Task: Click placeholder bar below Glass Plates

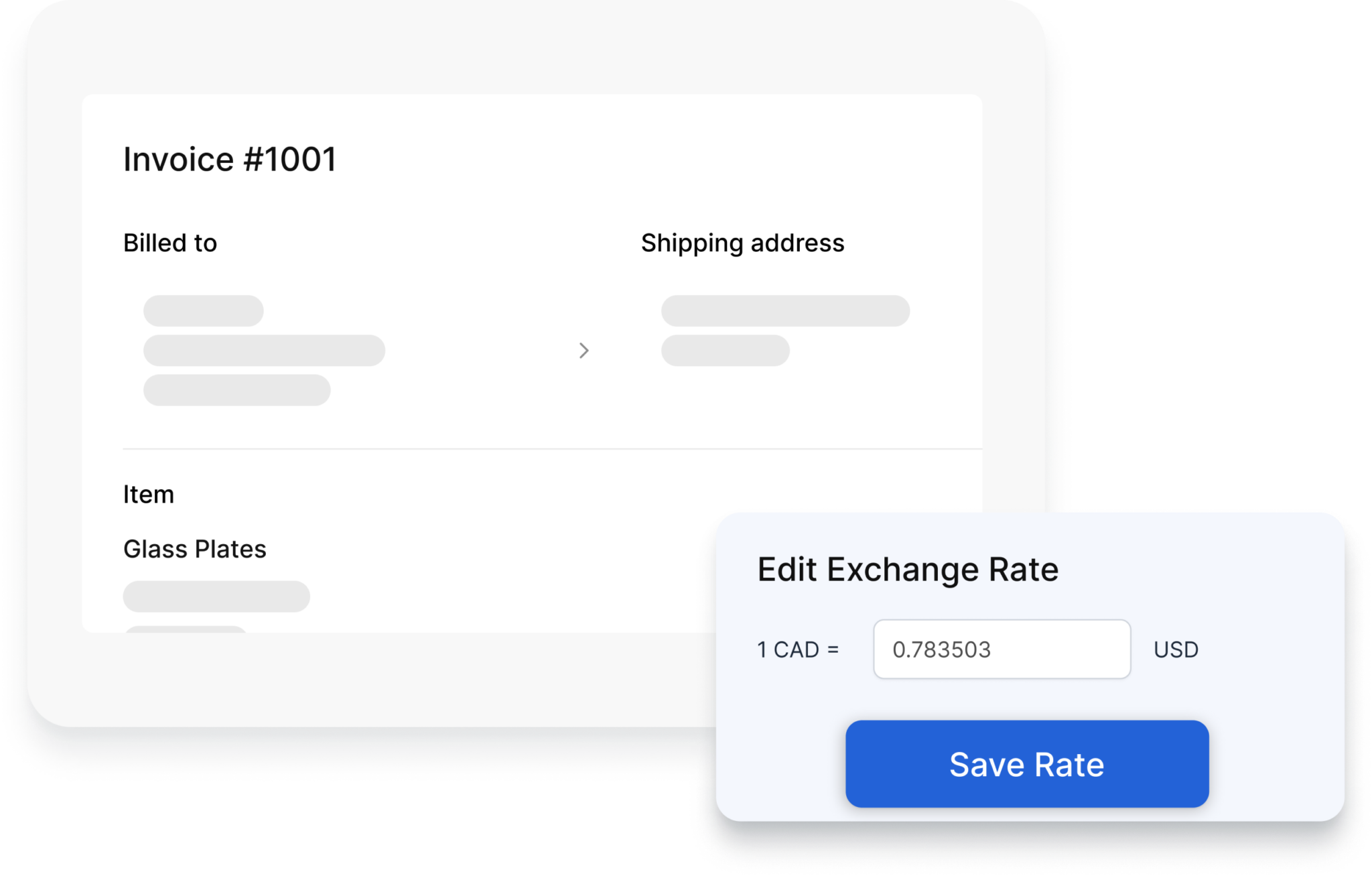Action: (216, 597)
